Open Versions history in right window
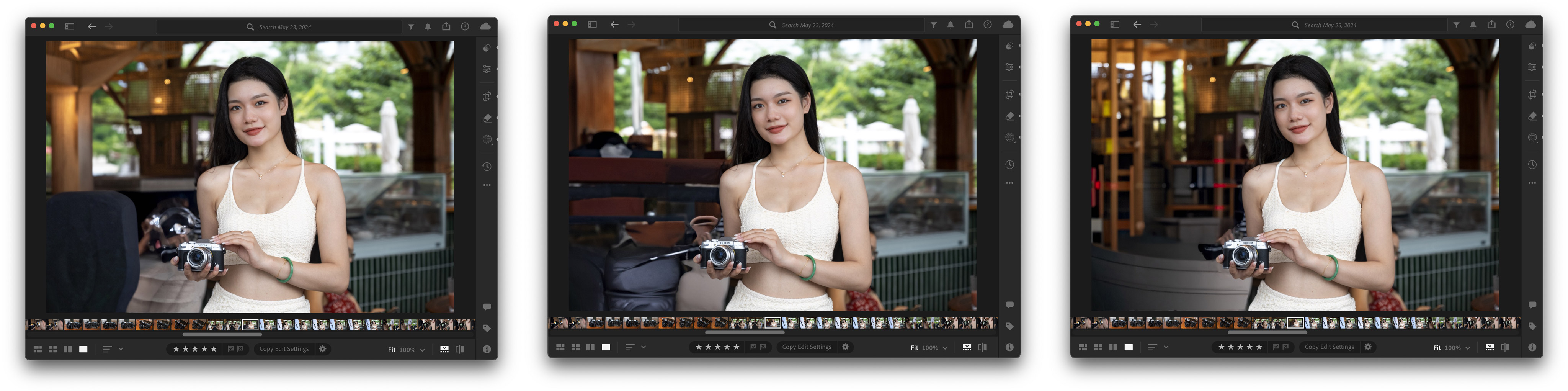Image resolution: width=1568 pixels, height=391 pixels. point(1532,164)
